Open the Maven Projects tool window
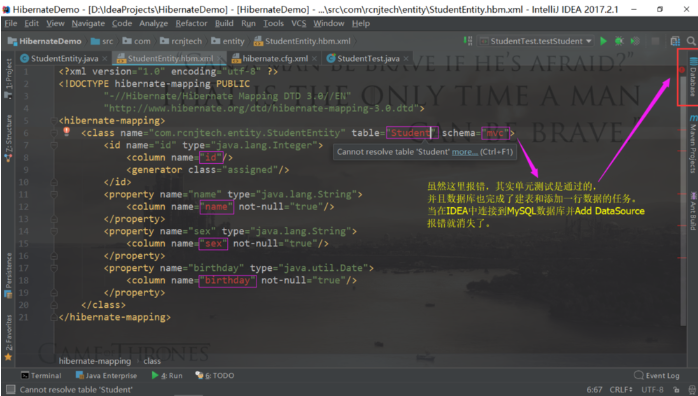The image size is (698, 396). pyautogui.click(x=693, y=143)
